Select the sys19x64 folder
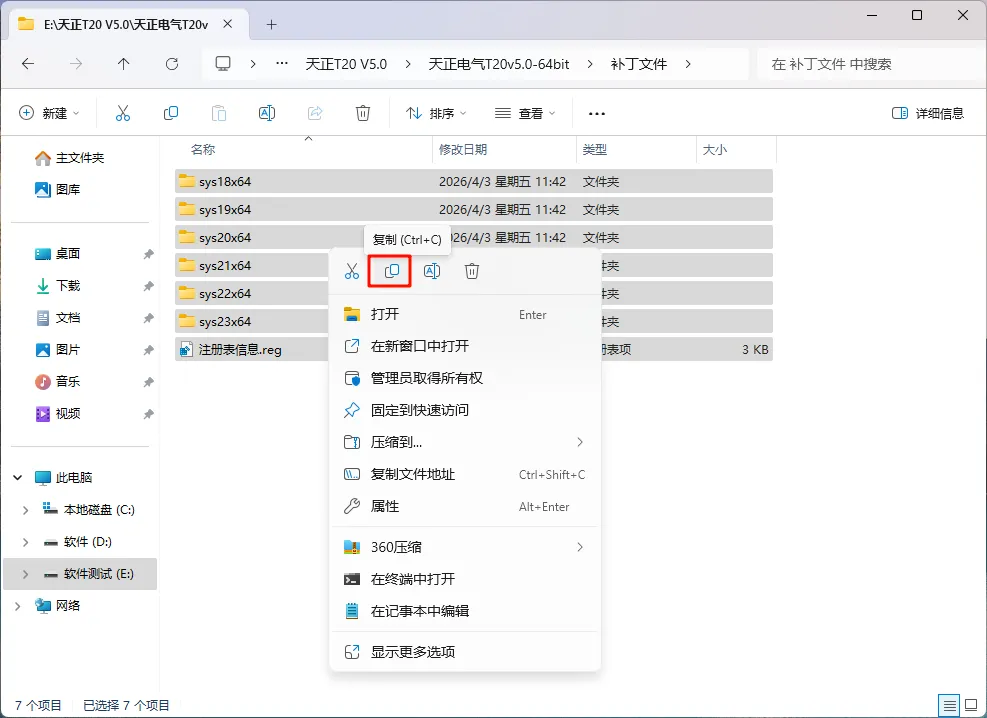Viewport: 987px width, 718px height. (x=473, y=210)
